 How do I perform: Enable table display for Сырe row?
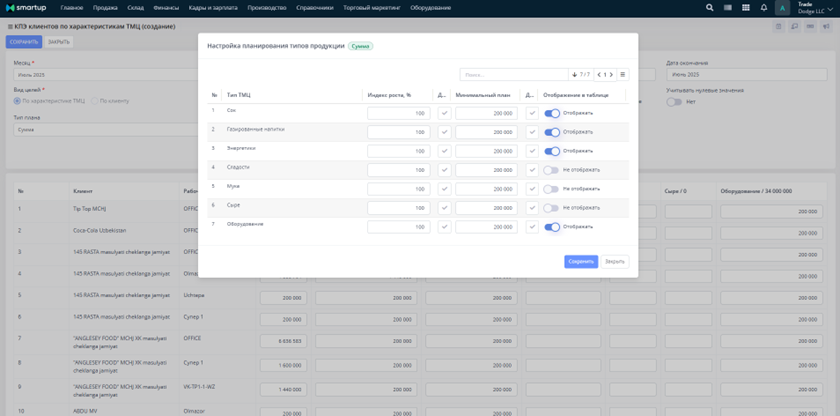pos(551,208)
